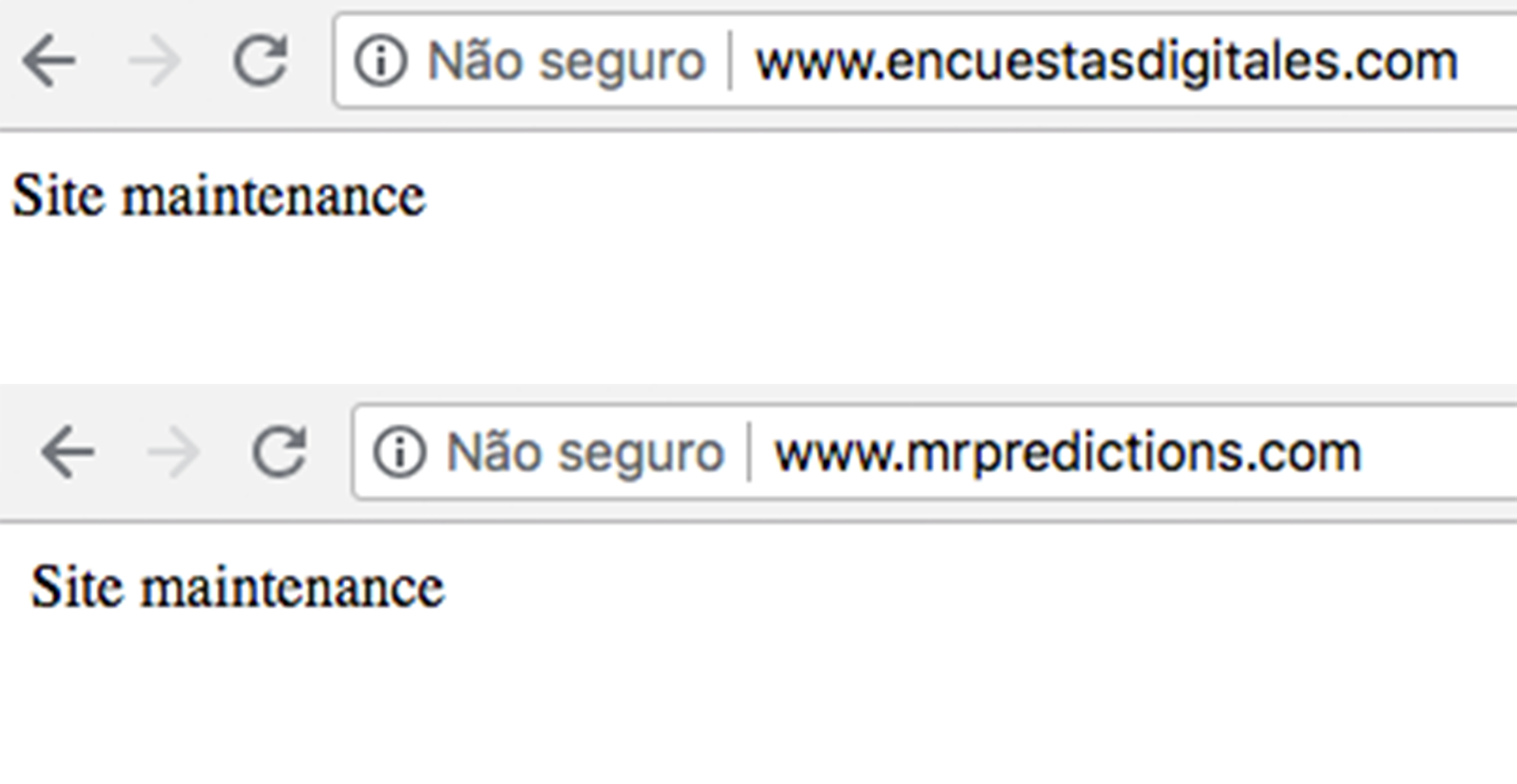The height and width of the screenshot is (784, 1517).
Task: Click 'Site maintenance' text on mrpredictions page
Action: 237,588
